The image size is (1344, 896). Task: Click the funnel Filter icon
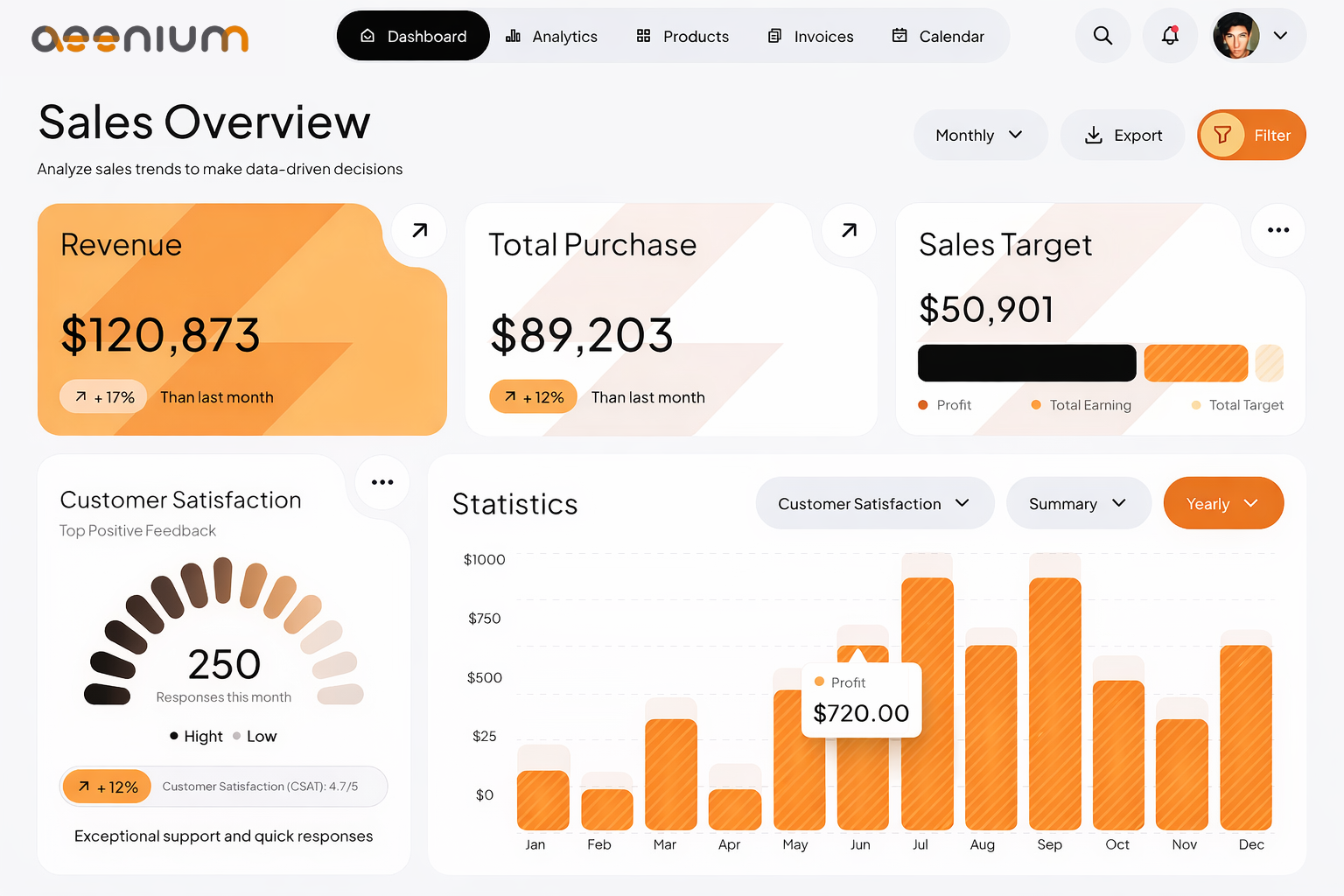[x=1222, y=136]
